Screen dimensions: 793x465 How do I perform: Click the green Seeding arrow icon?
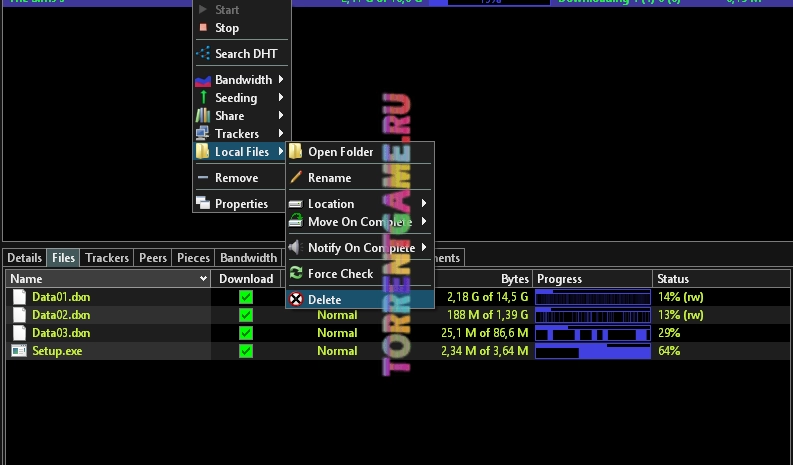[x=203, y=97]
